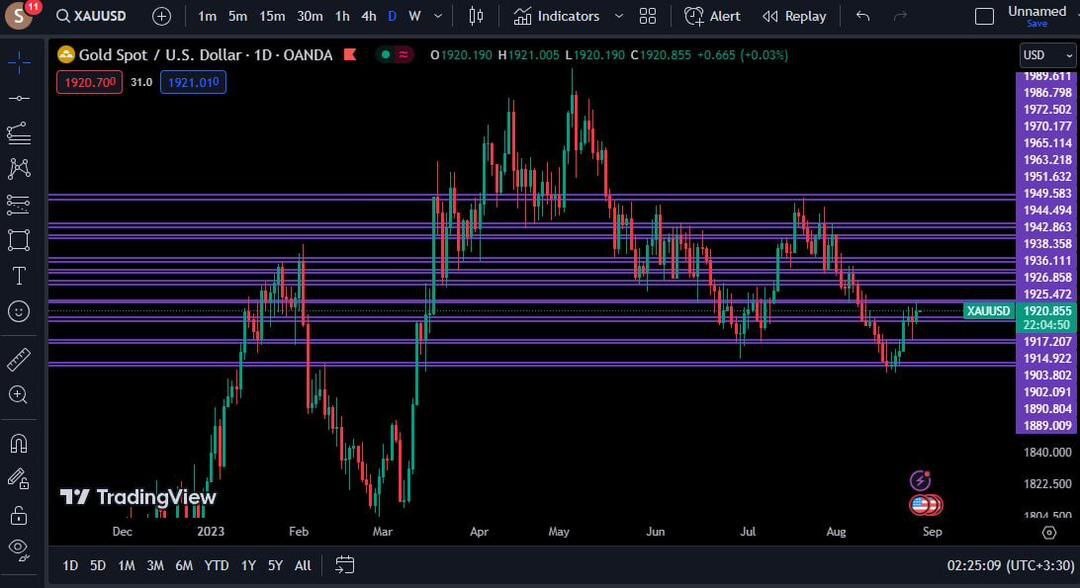Click the XAUUSD price label on axis

(988, 311)
